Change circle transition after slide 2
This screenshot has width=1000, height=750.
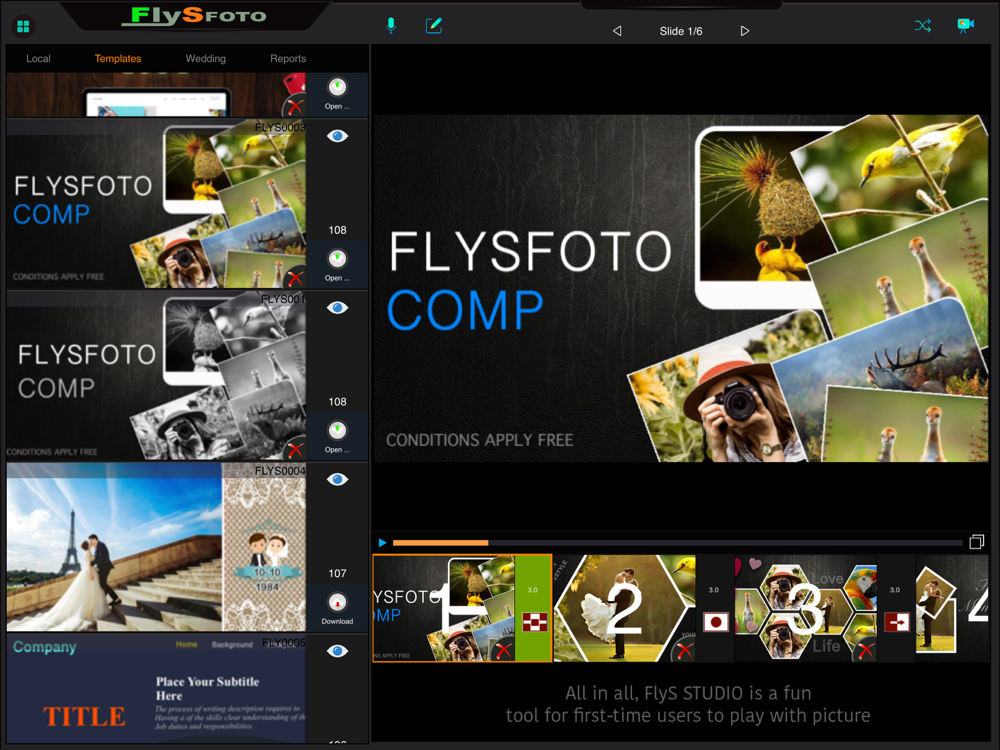pos(716,622)
